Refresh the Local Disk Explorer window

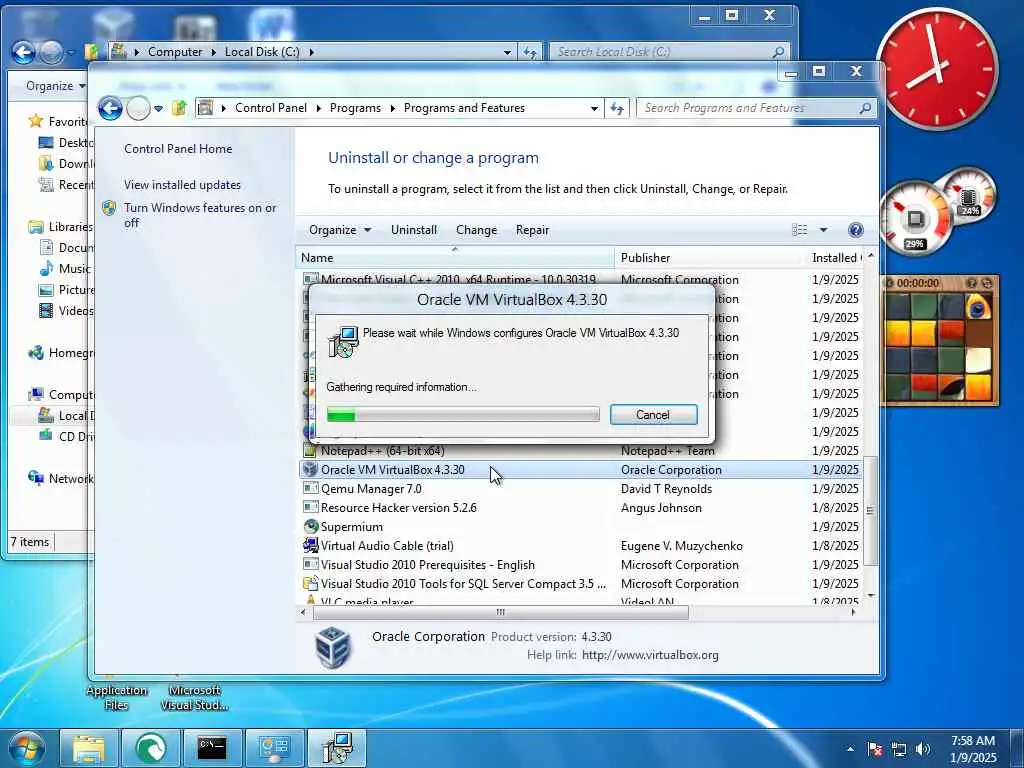529,52
